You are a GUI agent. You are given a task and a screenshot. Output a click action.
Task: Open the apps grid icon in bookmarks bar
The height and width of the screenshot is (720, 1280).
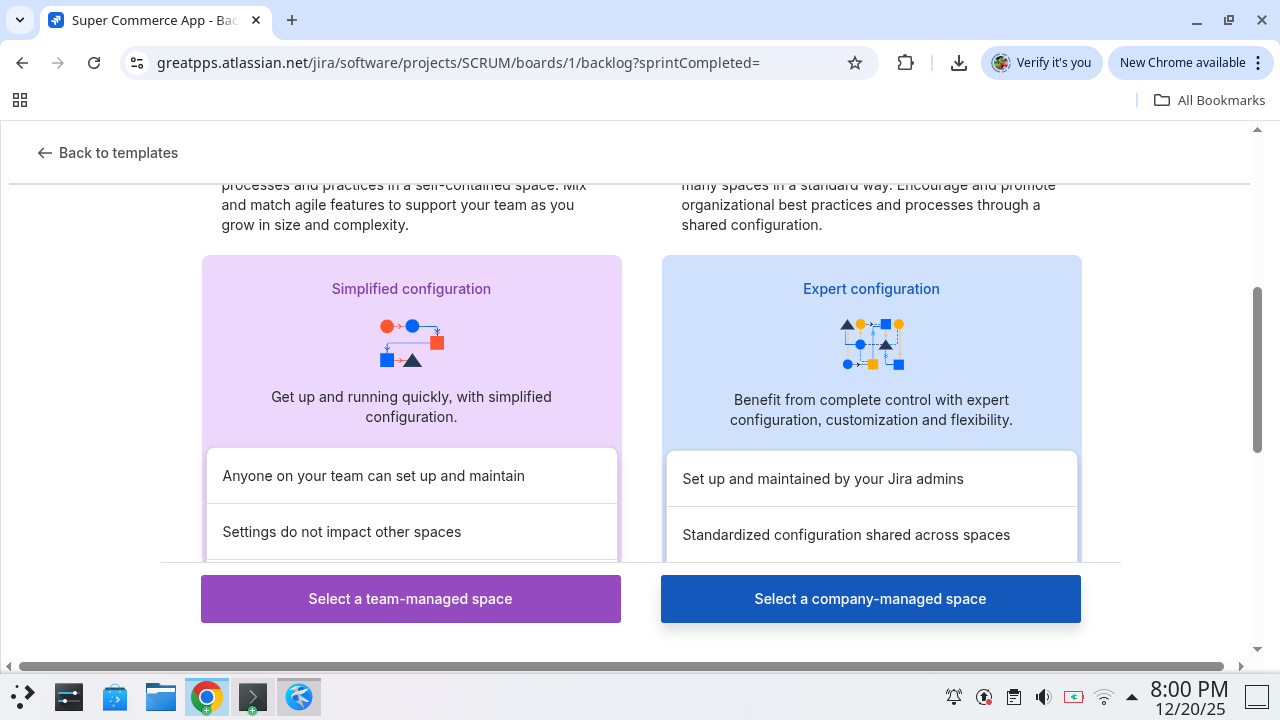20,100
